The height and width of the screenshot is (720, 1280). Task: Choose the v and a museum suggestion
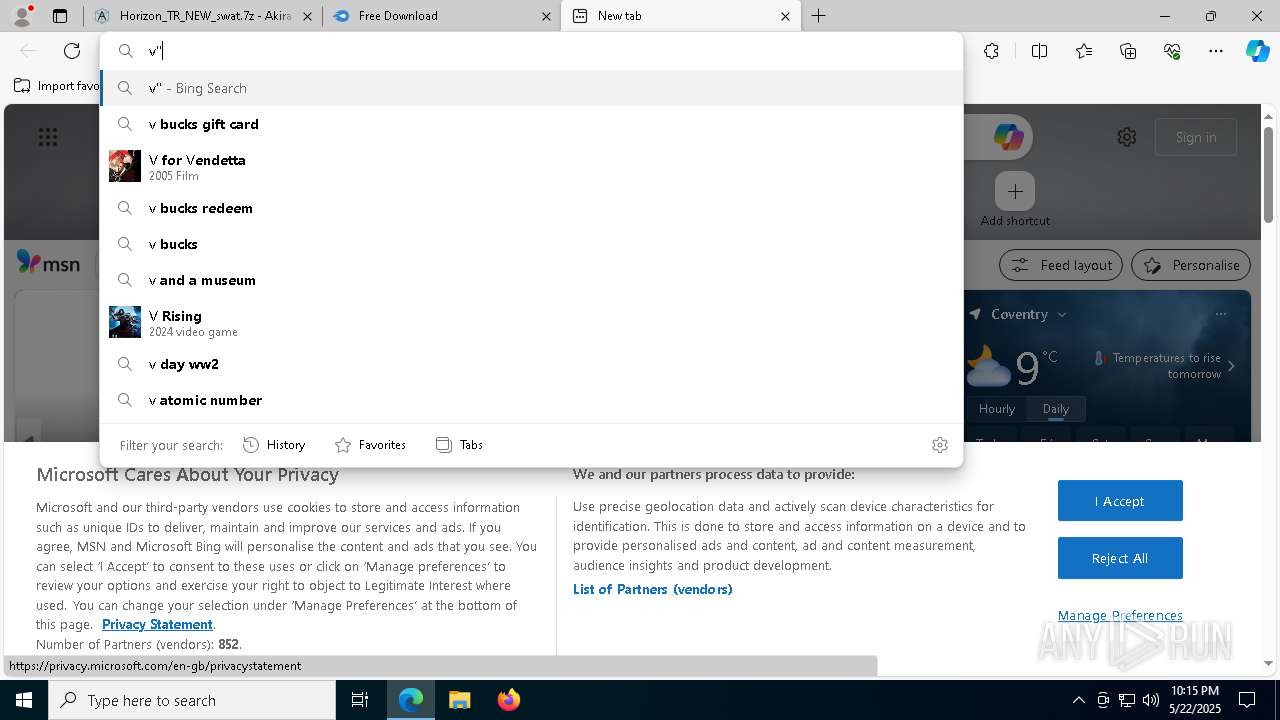531,280
